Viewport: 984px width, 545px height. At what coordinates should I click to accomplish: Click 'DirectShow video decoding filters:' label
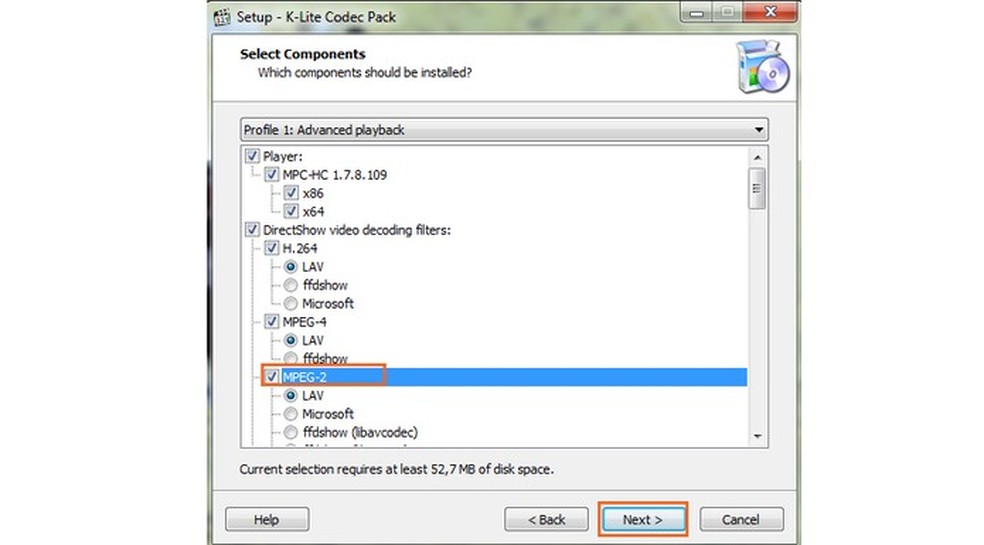click(x=356, y=230)
